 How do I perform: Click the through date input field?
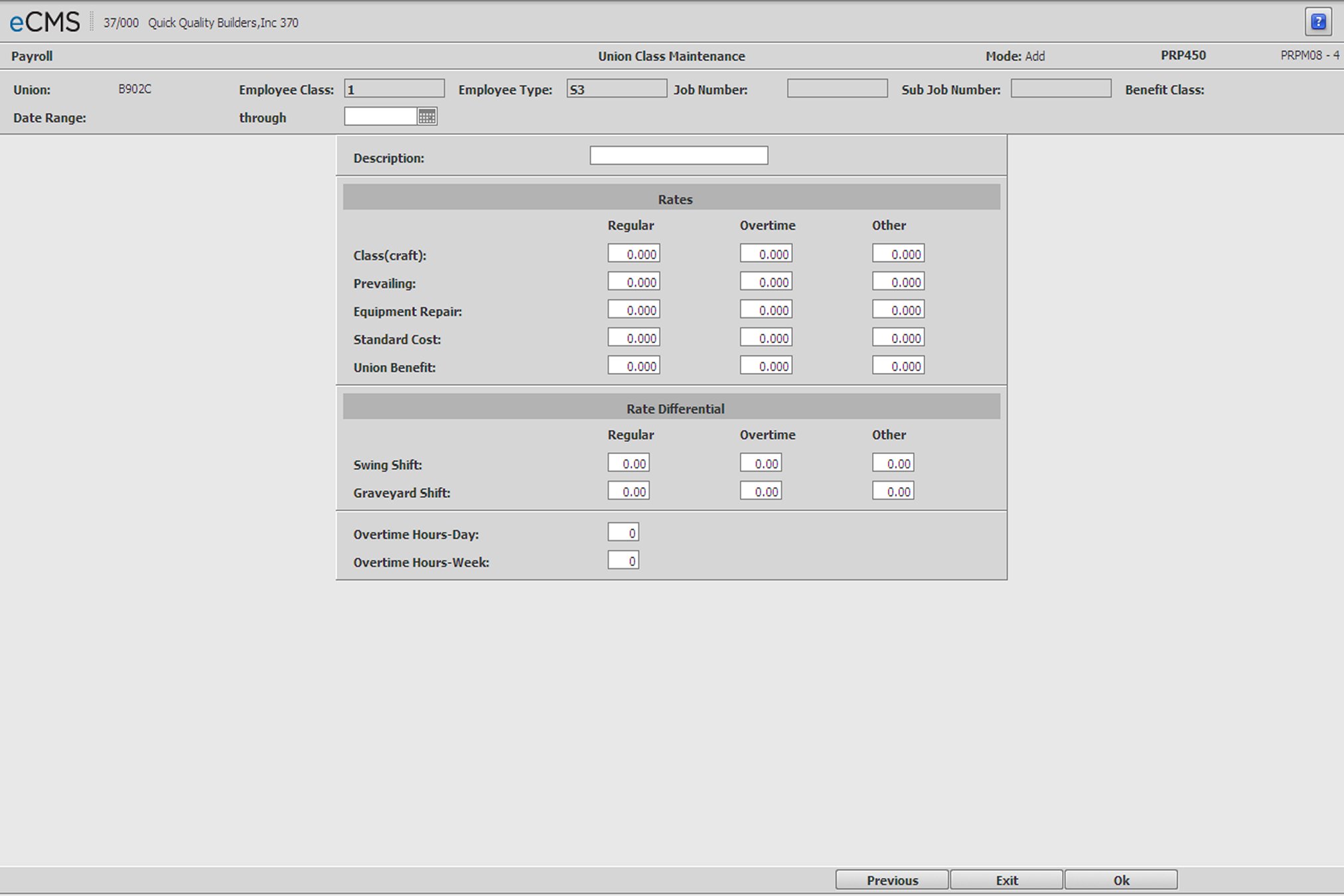[380, 117]
